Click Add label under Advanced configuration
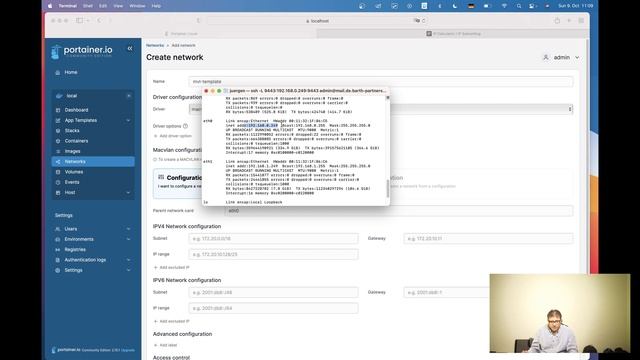The height and width of the screenshot is (360, 640). click(165, 345)
